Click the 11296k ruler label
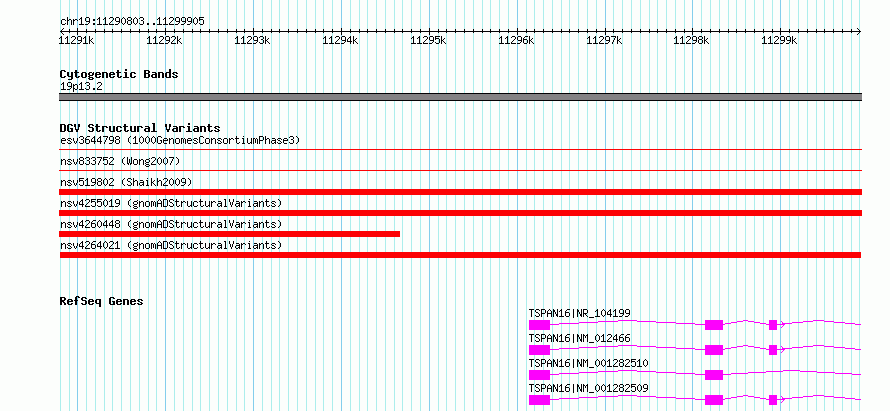Image resolution: width=890 pixels, height=411 pixels. tap(516, 40)
